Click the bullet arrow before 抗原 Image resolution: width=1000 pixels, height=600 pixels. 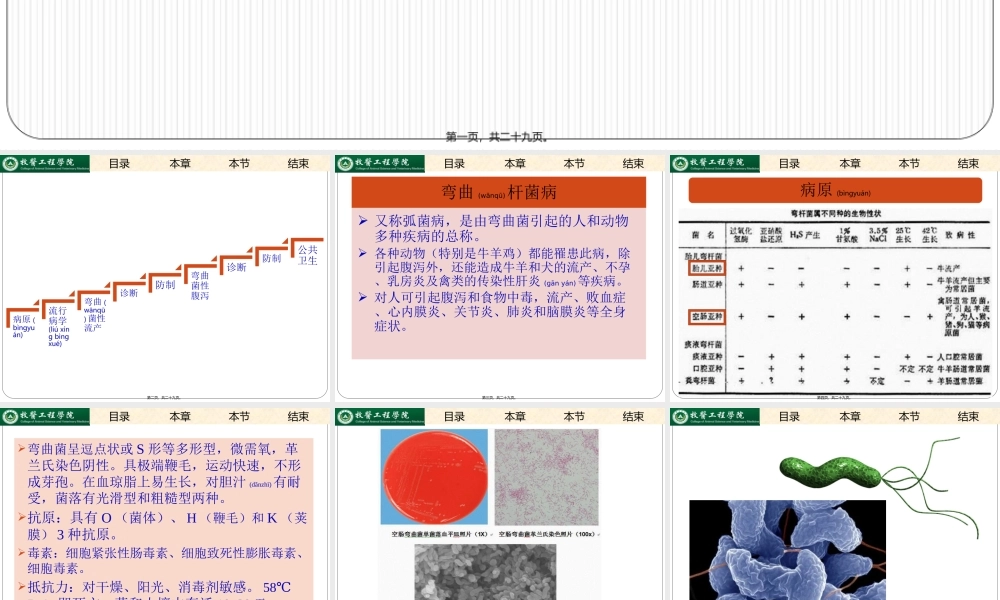click(22, 517)
